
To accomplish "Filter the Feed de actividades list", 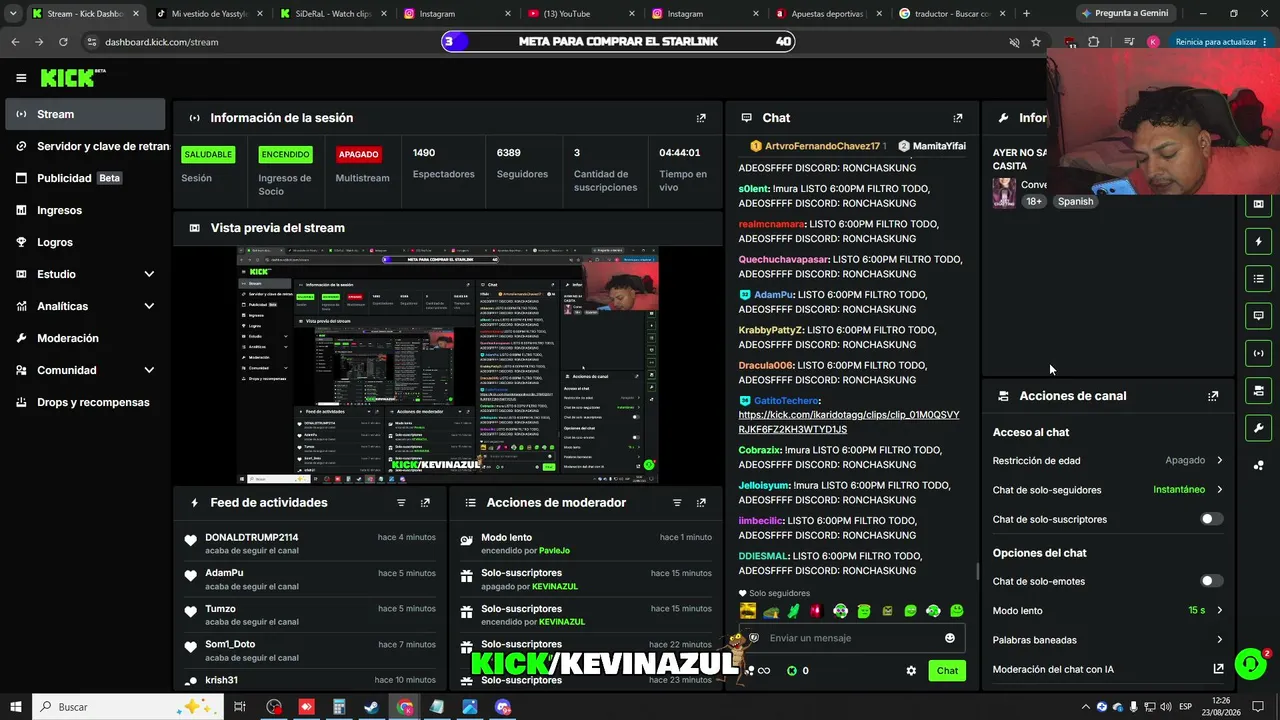I will pos(401,503).
